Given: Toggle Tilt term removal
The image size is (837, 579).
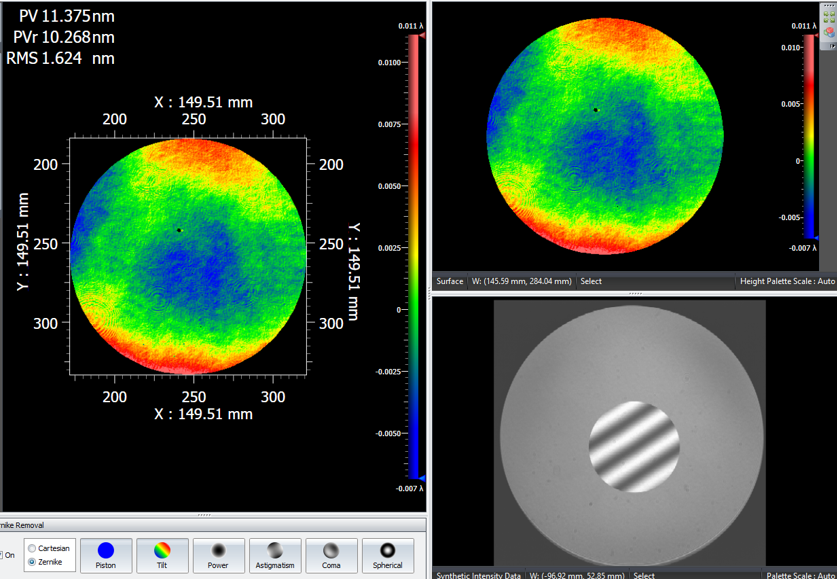Looking at the screenshot, I should coord(162,555).
